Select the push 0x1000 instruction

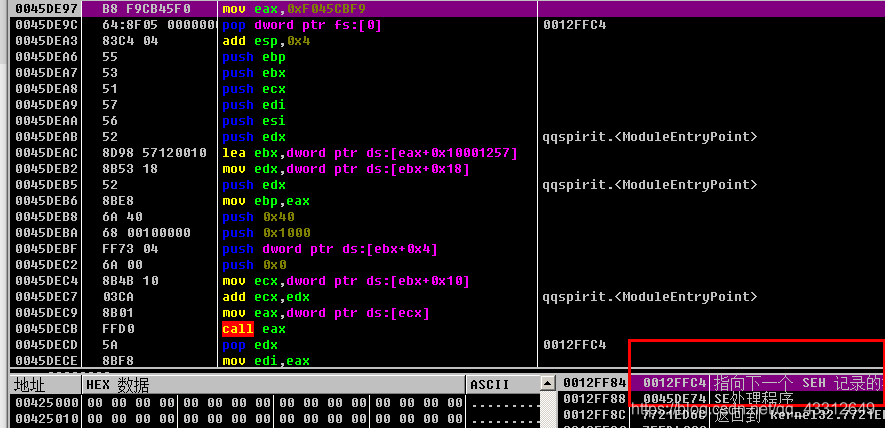pyautogui.click(x=266, y=233)
